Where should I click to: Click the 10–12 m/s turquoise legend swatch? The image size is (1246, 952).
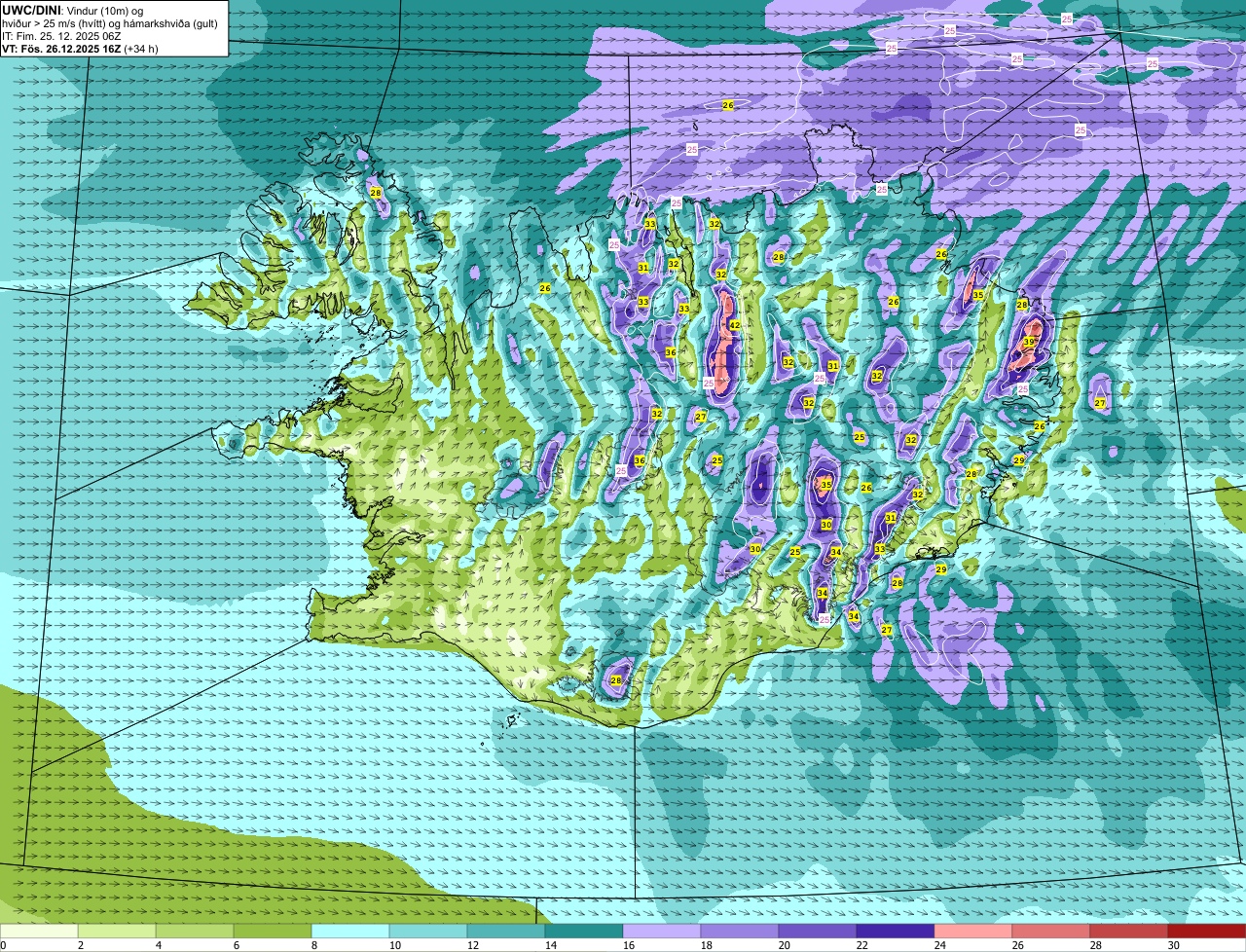click(428, 931)
